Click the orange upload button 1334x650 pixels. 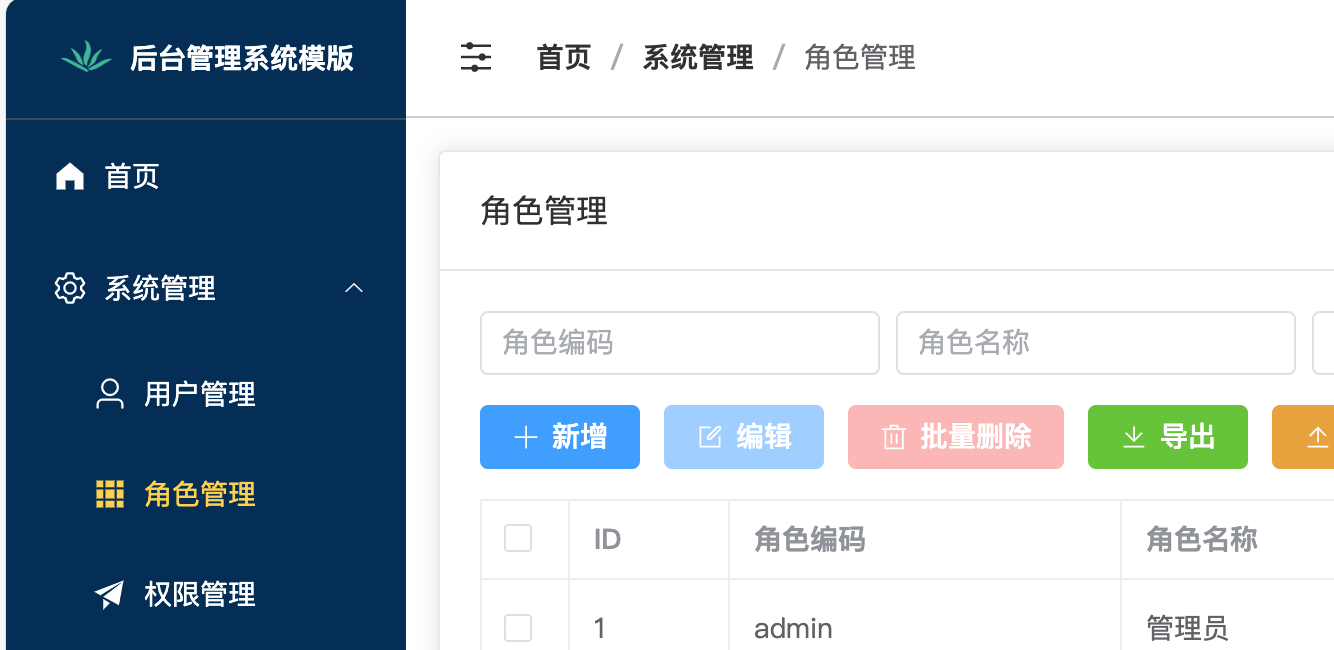click(x=1303, y=437)
